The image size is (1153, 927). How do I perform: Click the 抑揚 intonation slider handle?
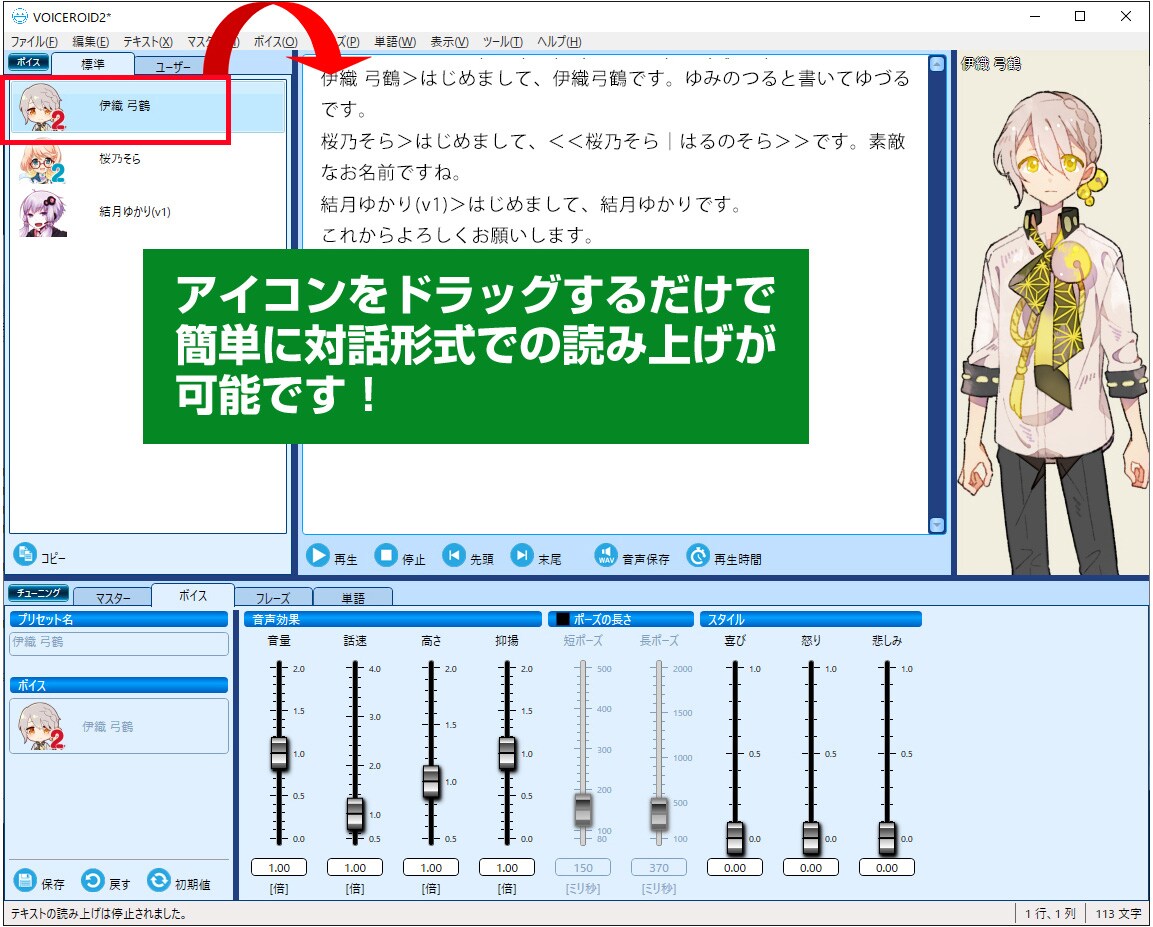507,753
